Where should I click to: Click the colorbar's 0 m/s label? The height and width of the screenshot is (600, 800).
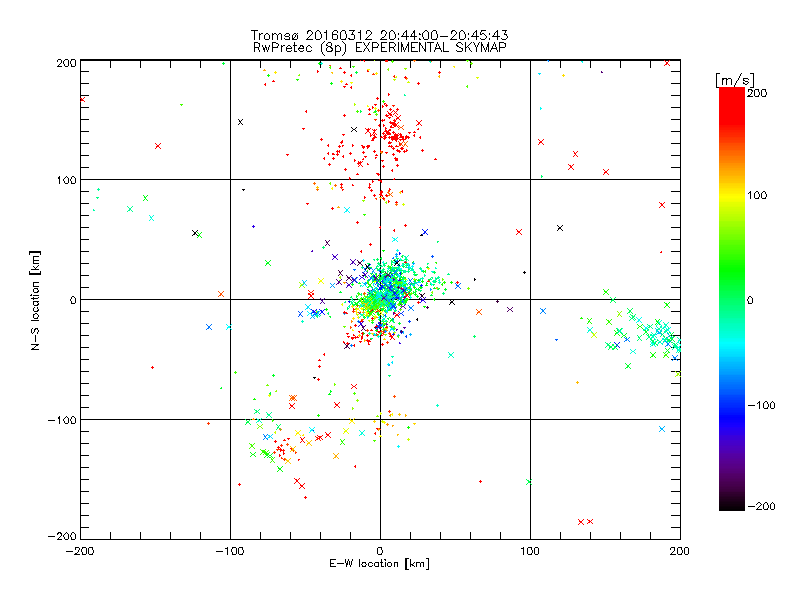pos(750,300)
